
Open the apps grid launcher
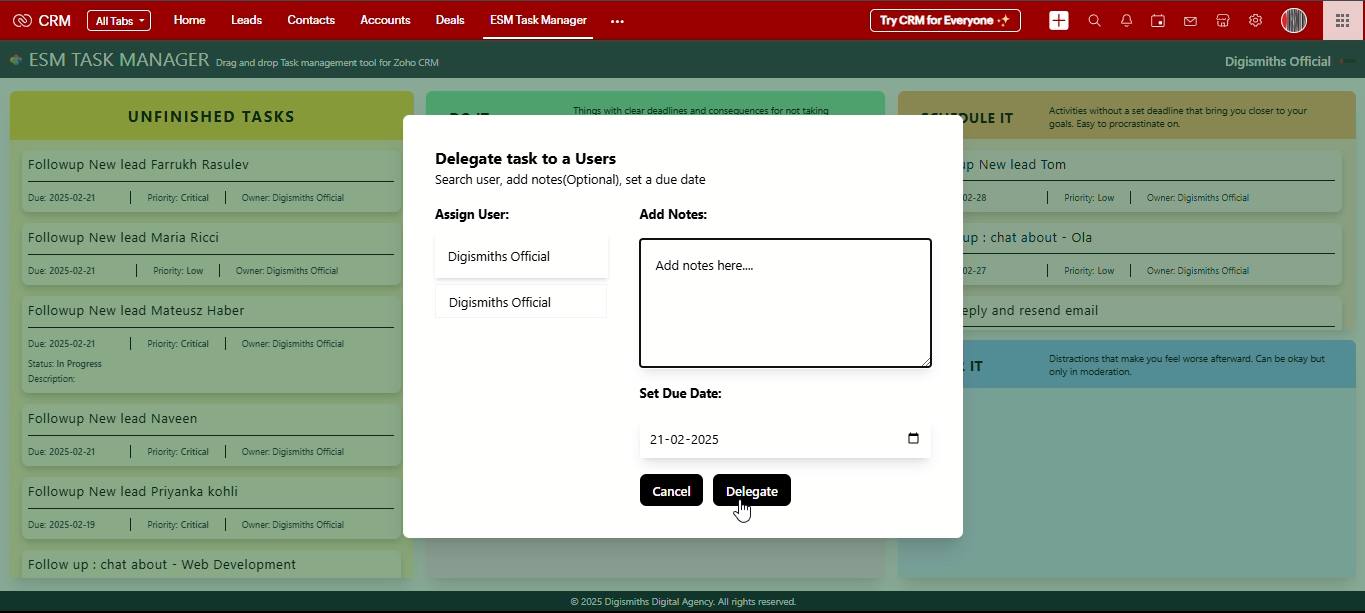pos(1343,20)
